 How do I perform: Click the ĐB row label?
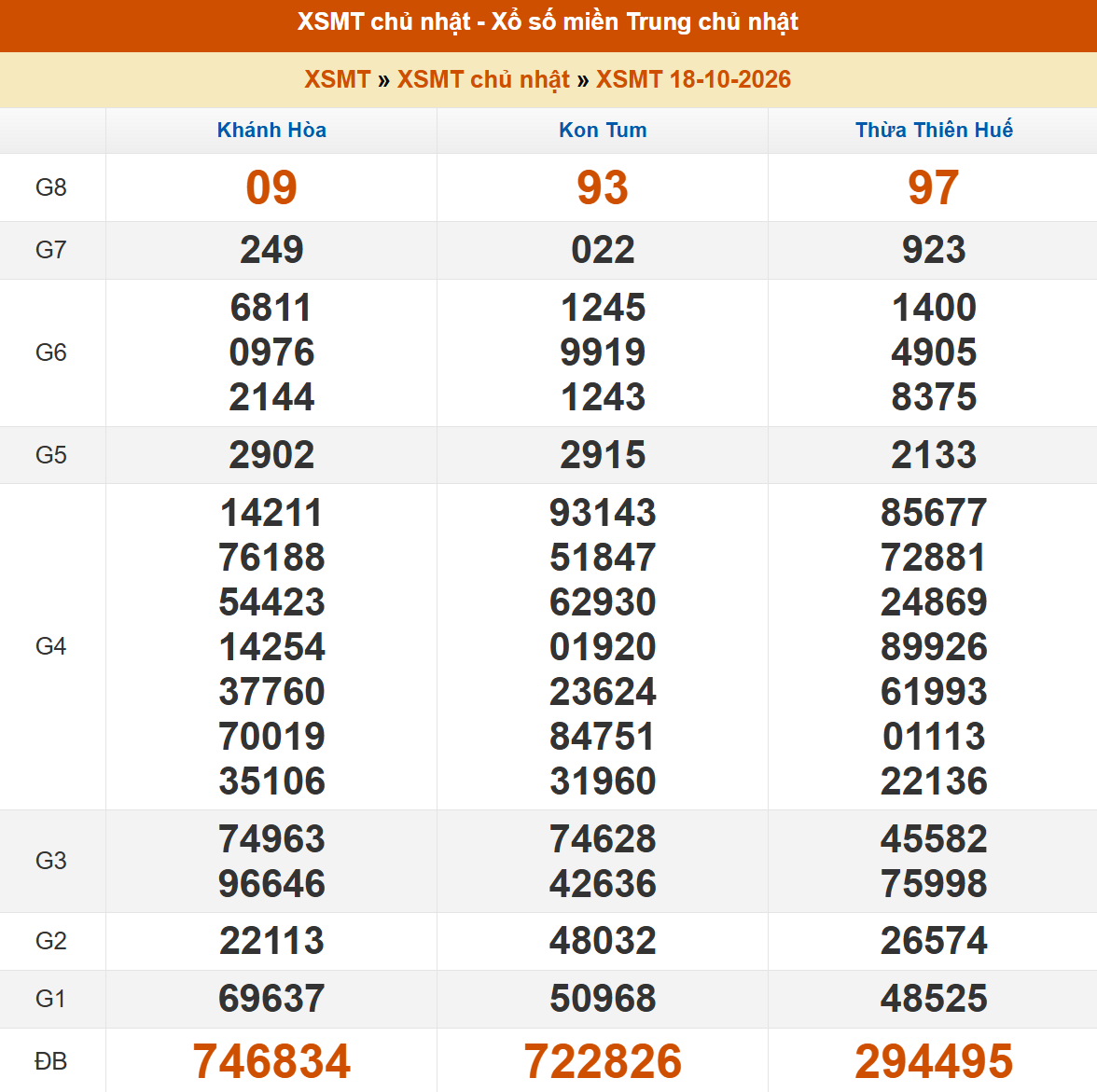pyautogui.click(x=51, y=1061)
